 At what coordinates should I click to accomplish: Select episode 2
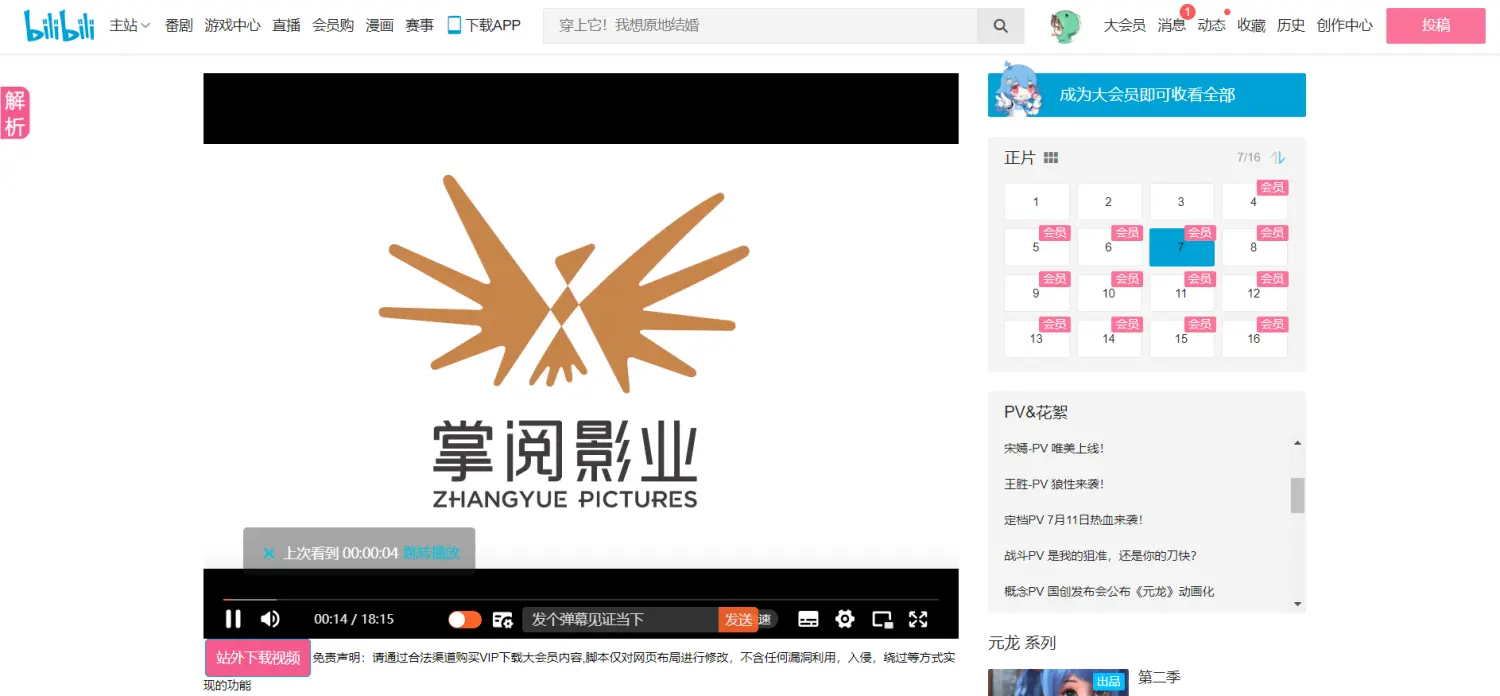click(x=1108, y=201)
